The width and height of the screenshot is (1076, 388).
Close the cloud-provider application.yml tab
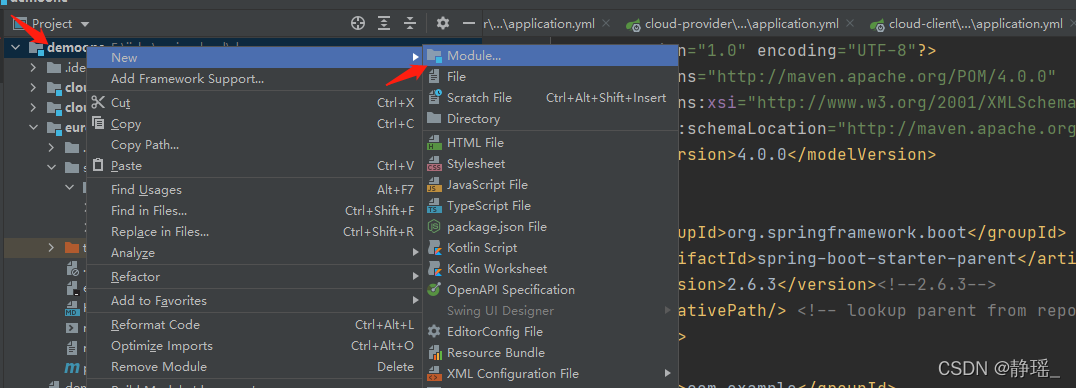coord(850,24)
